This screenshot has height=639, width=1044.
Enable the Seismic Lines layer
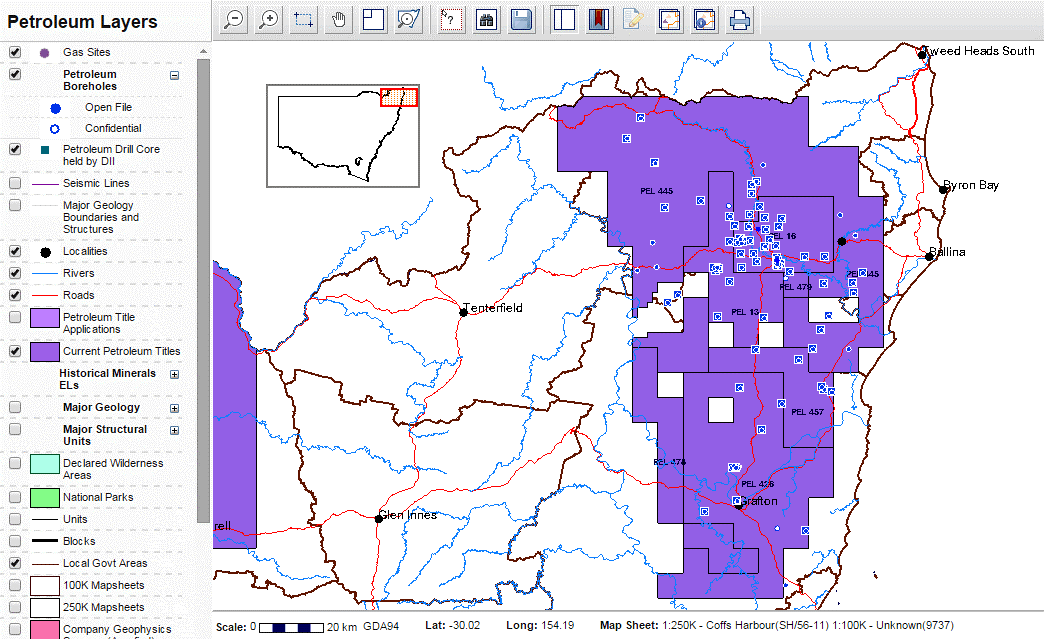[14, 182]
